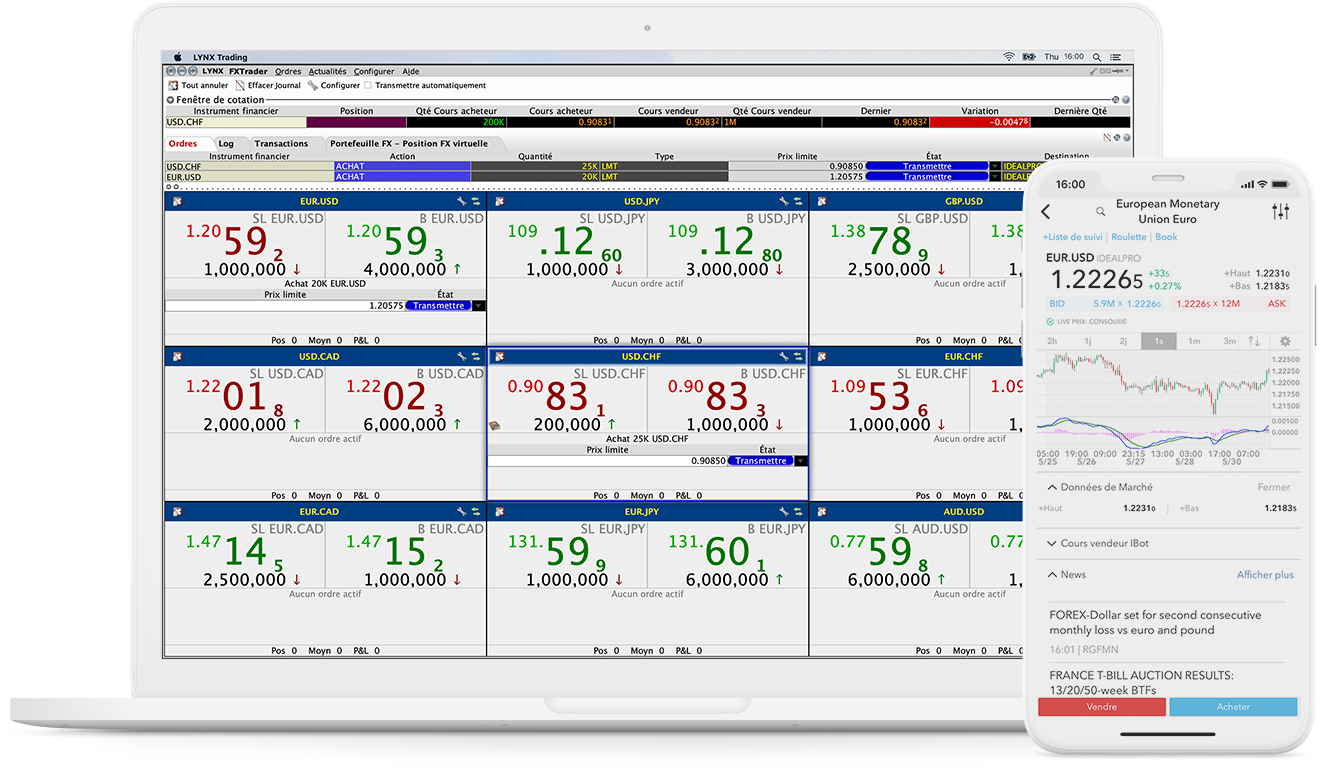The image size is (1328, 768).
Task: Click the swap arrows icon on USD.CAD cell
Action: click(x=476, y=356)
